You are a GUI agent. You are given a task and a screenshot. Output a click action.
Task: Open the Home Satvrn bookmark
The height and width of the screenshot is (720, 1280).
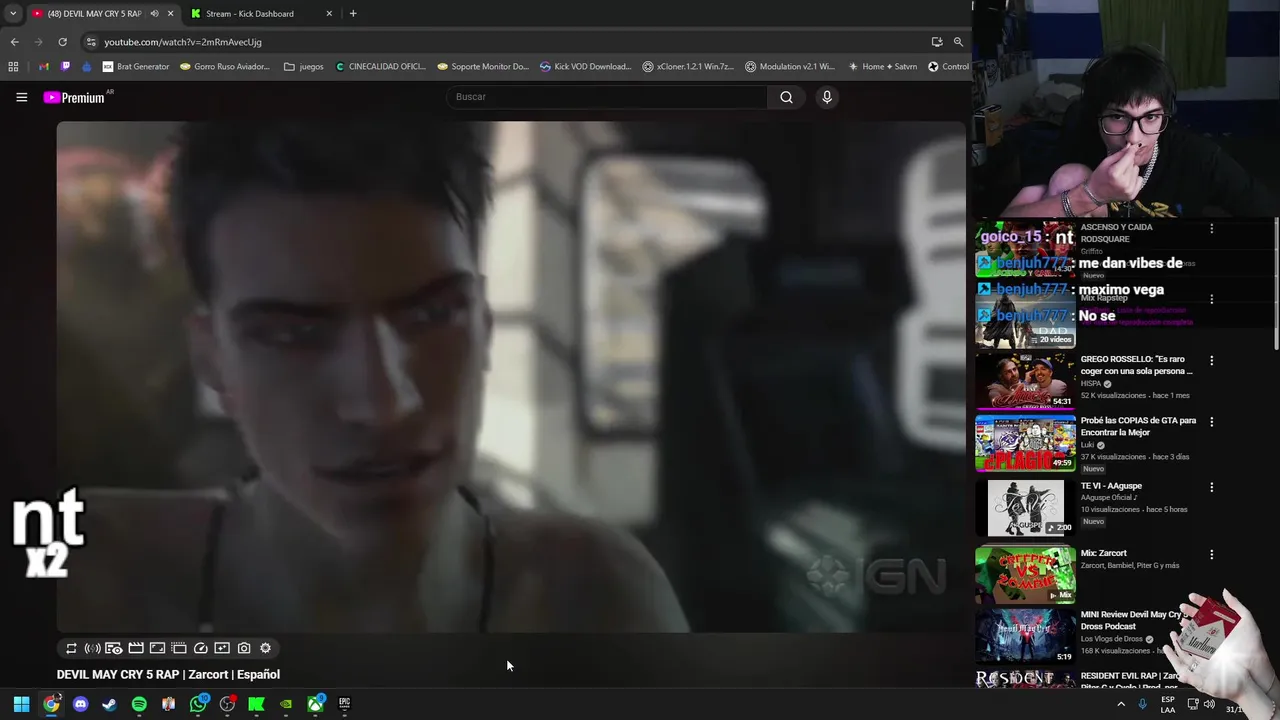pyautogui.click(x=882, y=67)
